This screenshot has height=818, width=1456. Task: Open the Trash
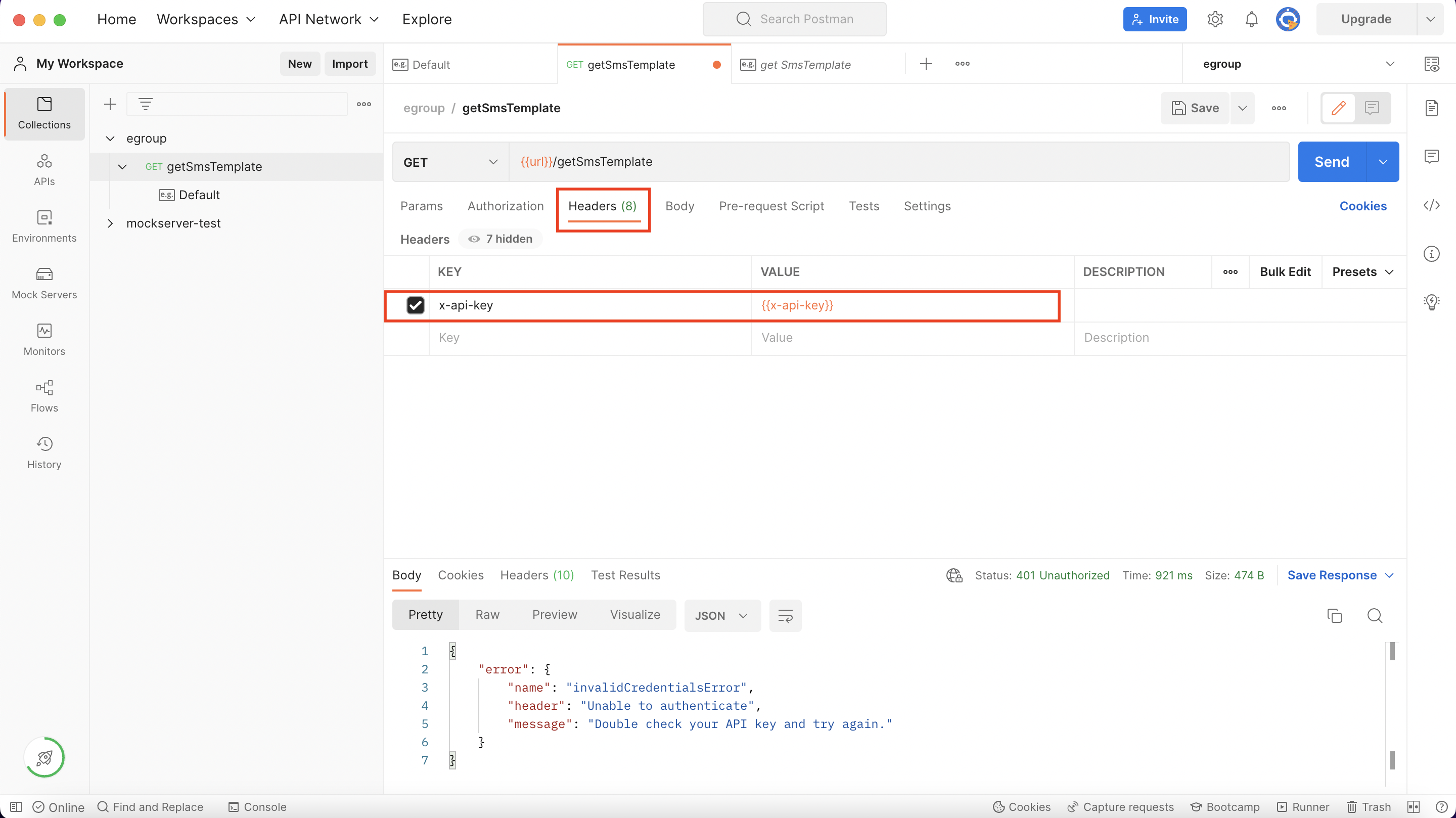click(x=1369, y=807)
